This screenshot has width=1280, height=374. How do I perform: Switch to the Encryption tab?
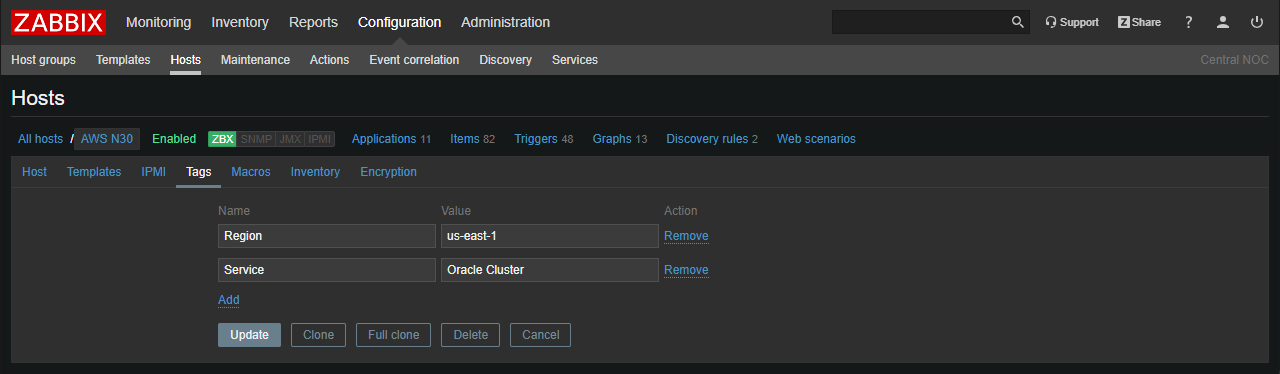point(388,172)
